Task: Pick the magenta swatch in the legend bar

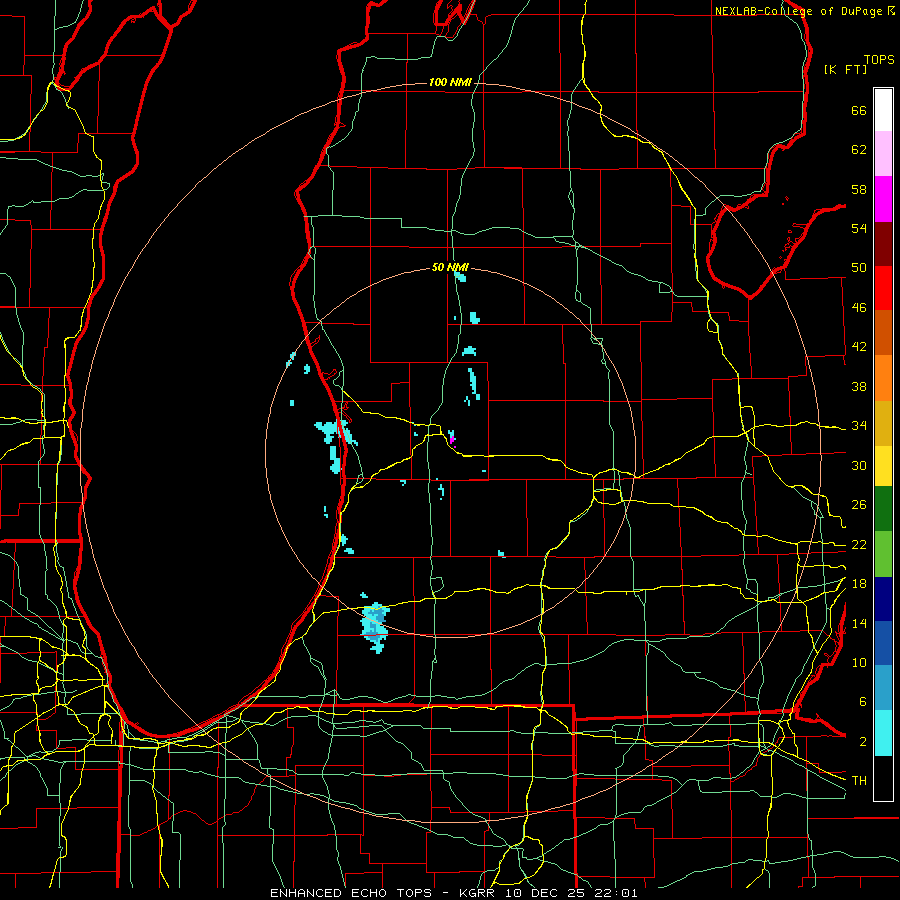Action: tap(883, 199)
